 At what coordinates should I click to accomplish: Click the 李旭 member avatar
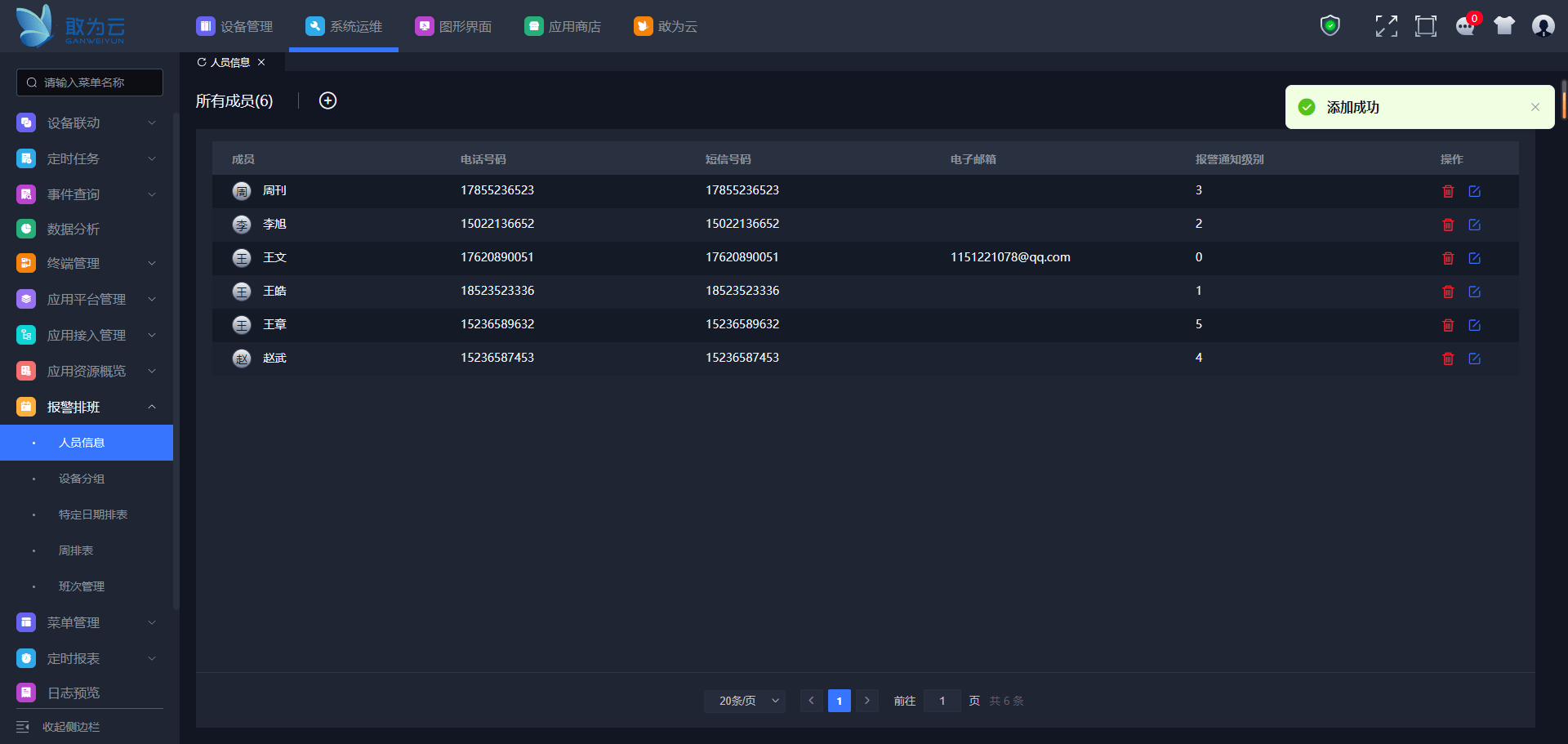(242, 225)
